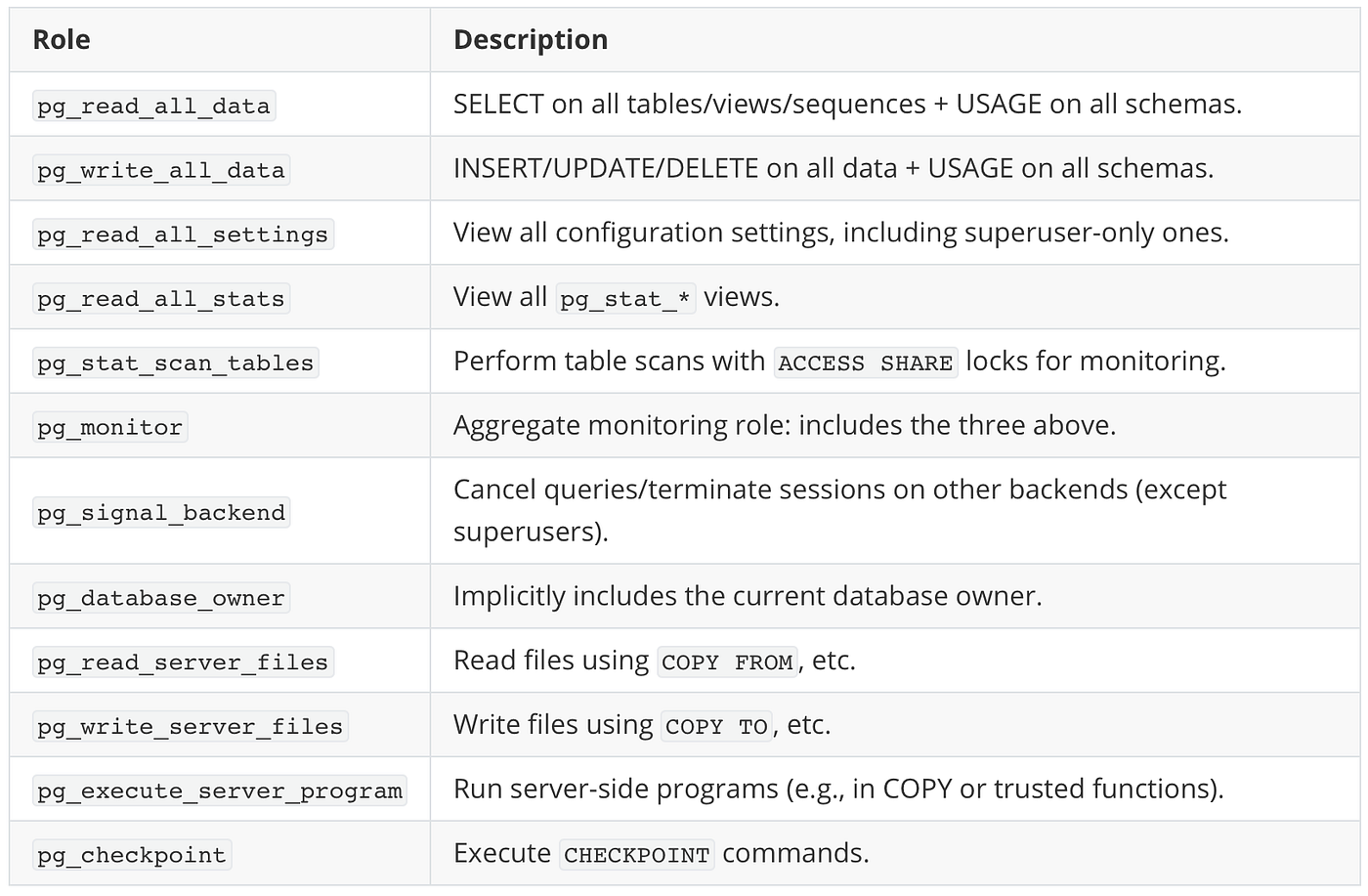
Task: Click the Role column header
Action: click(x=62, y=40)
